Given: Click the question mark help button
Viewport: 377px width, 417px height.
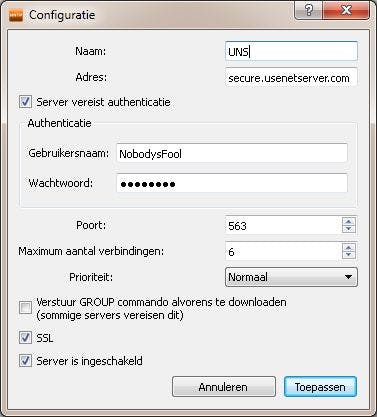Looking at the screenshot, I should tap(309, 11).
